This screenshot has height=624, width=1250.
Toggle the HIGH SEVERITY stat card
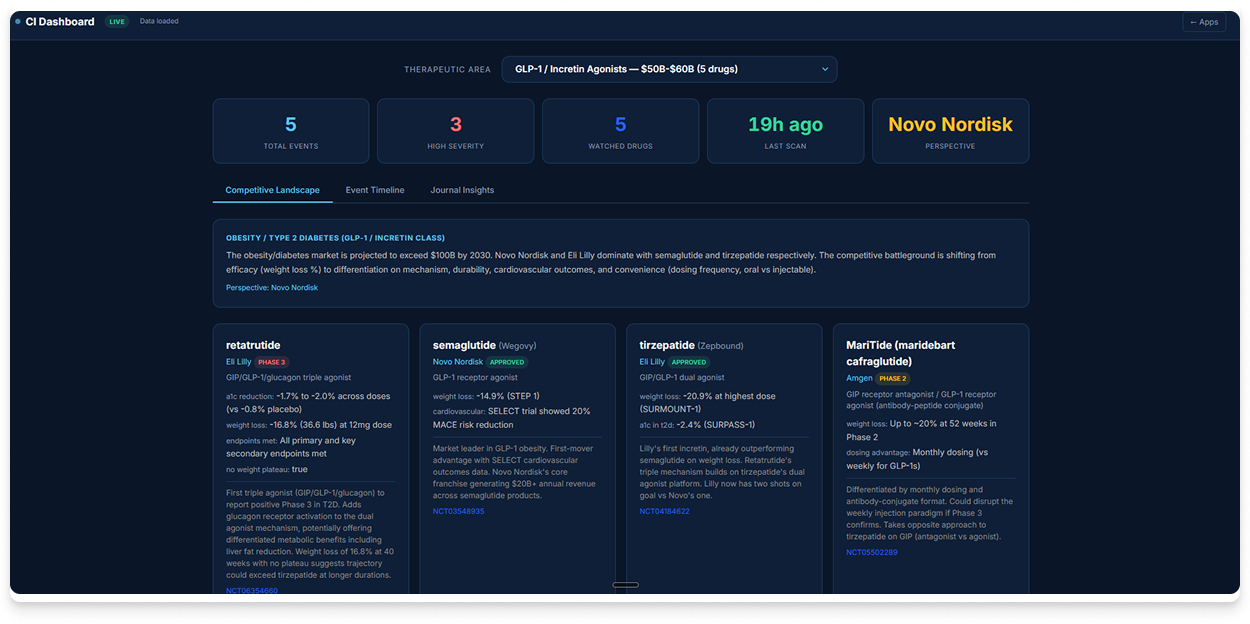454,131
